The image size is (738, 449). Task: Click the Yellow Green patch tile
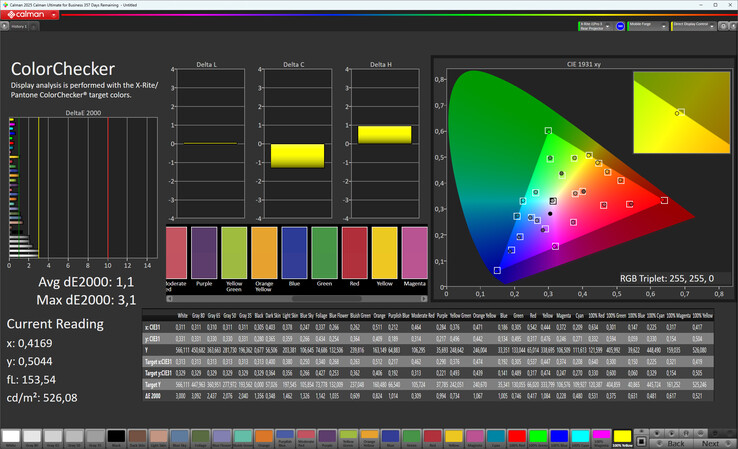[235, 255]
